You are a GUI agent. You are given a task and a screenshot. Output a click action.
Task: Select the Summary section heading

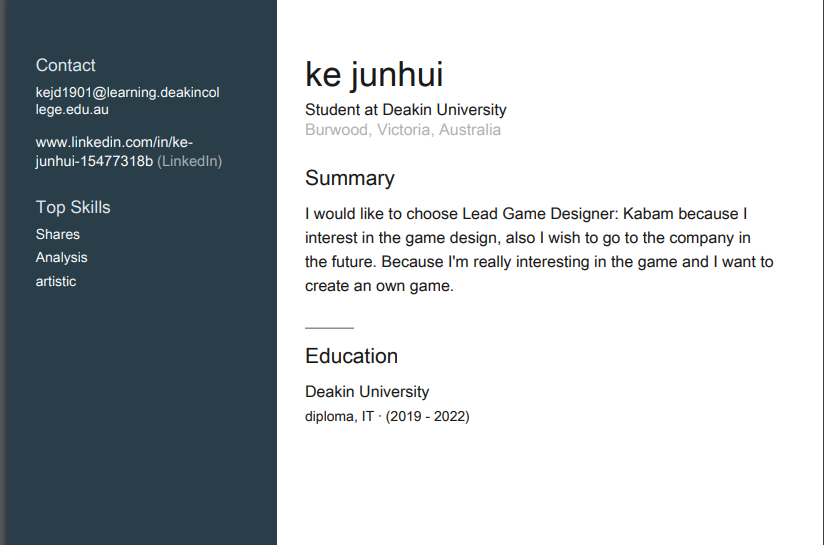pos(350,178)
